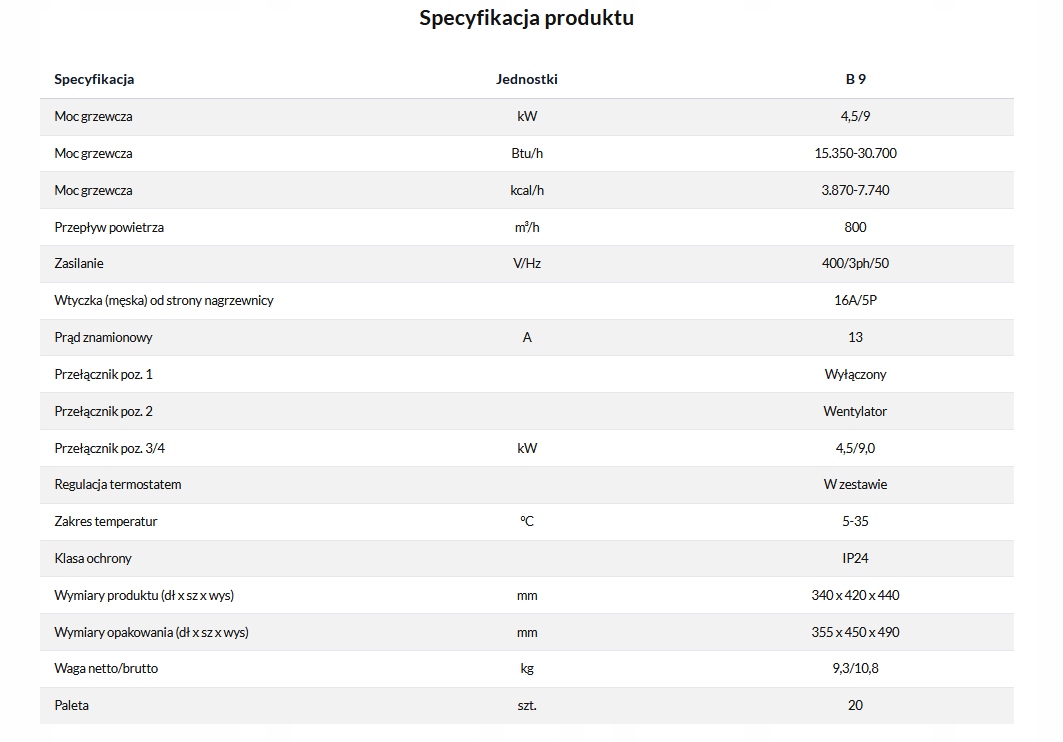This screenshot has width=1063, height=742.
Task: Click the "15.350-30.700" Btu/h value
Action: [855, 153]
